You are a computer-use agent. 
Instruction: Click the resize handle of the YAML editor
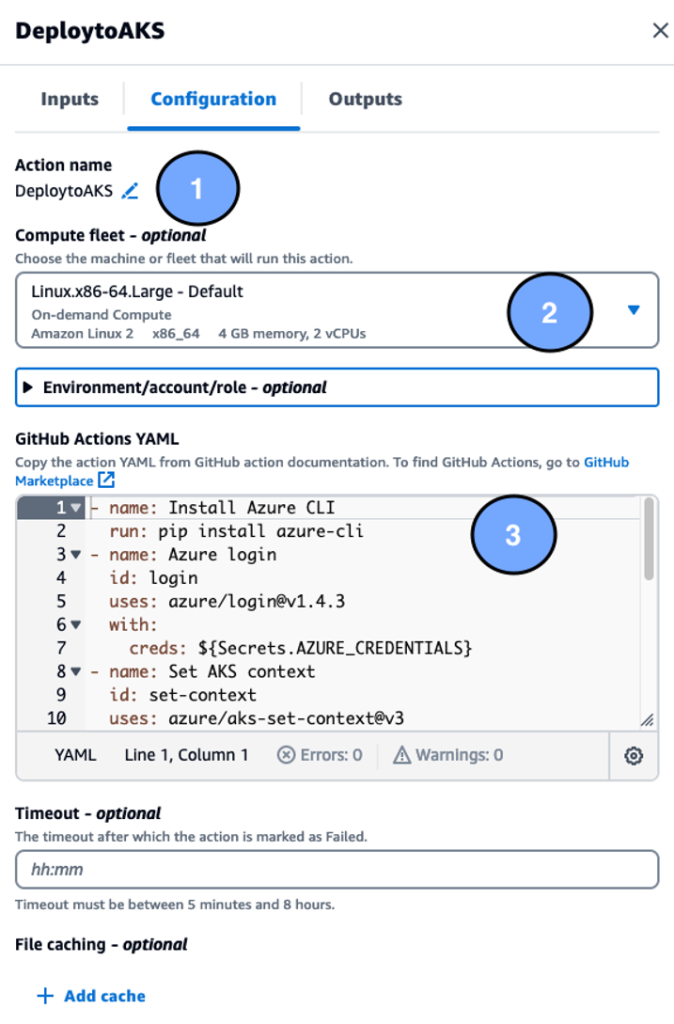648,719
